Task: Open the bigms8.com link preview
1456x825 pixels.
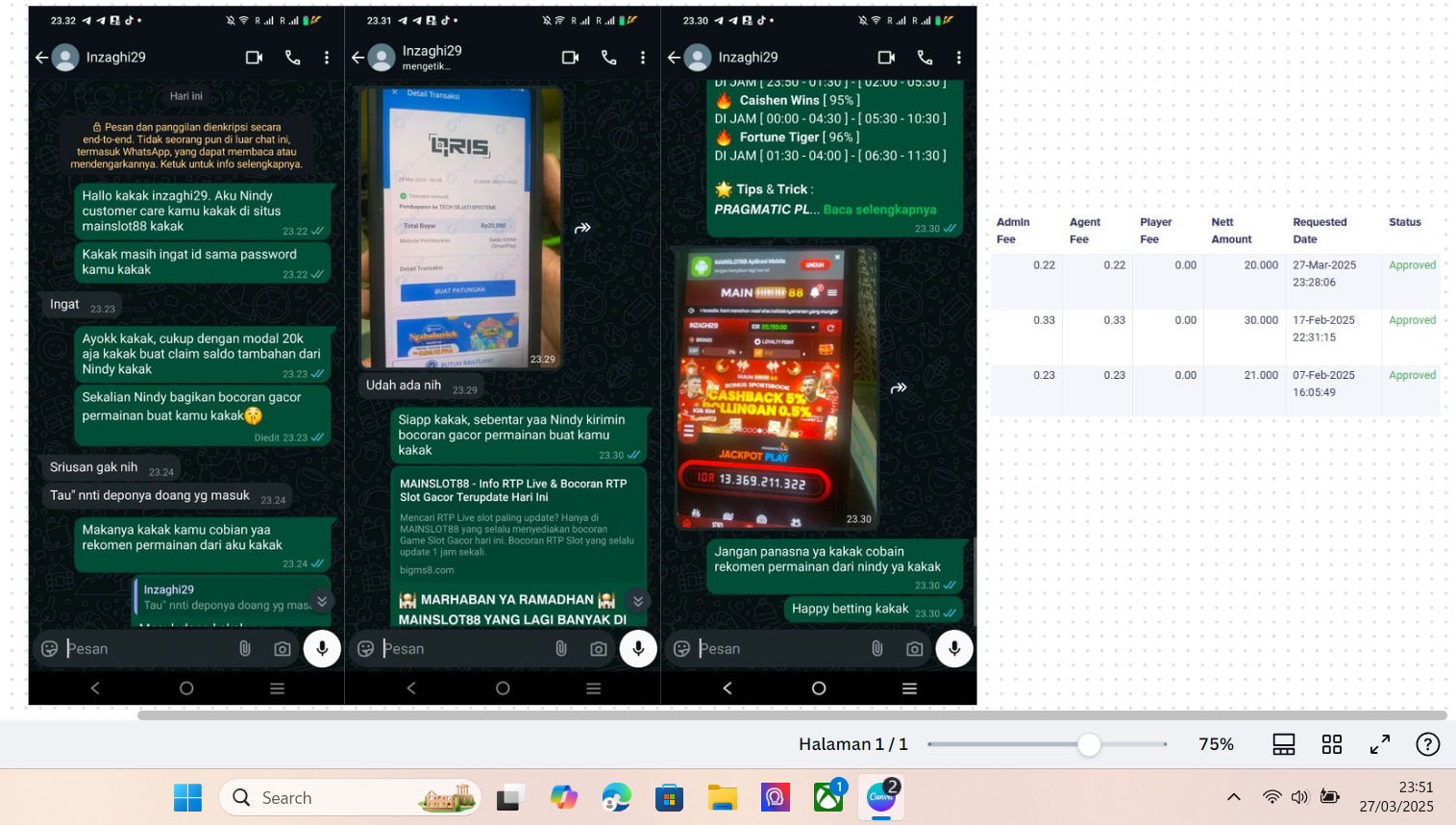Action: [x=517, y=524]
